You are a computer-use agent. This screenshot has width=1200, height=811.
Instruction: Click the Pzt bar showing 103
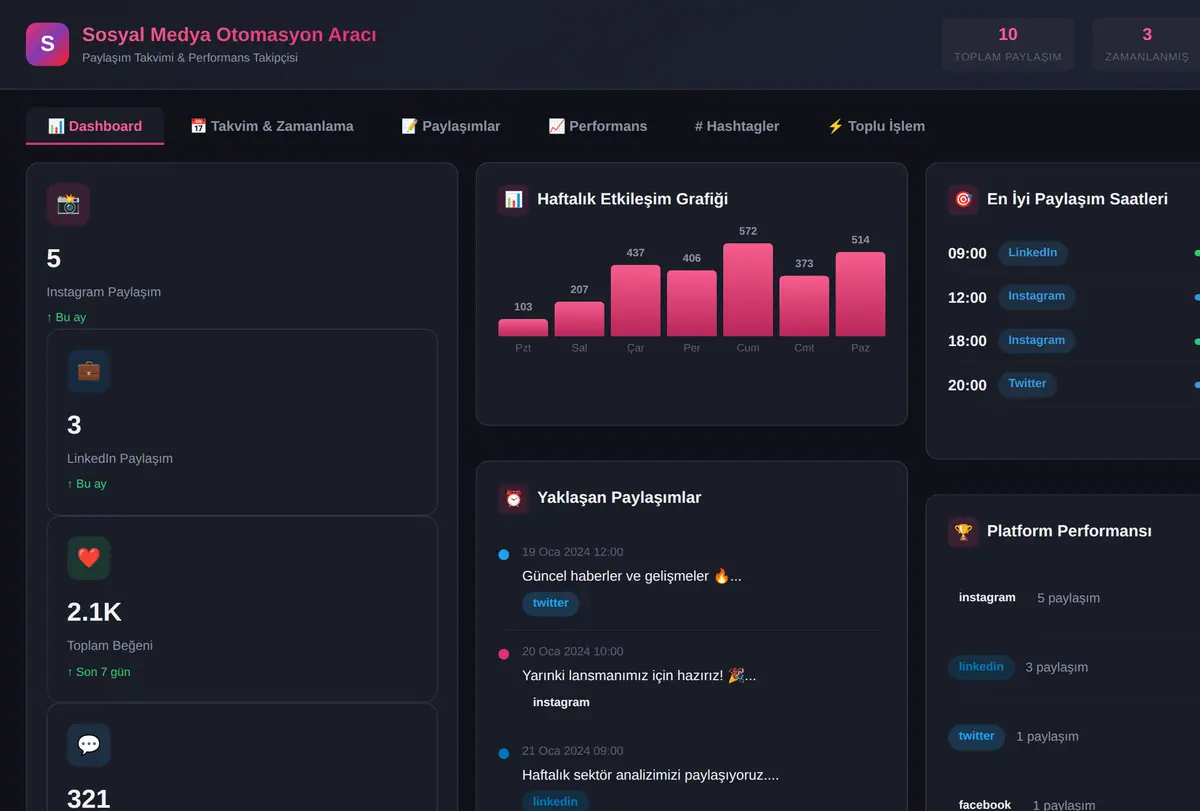[523, 328]
